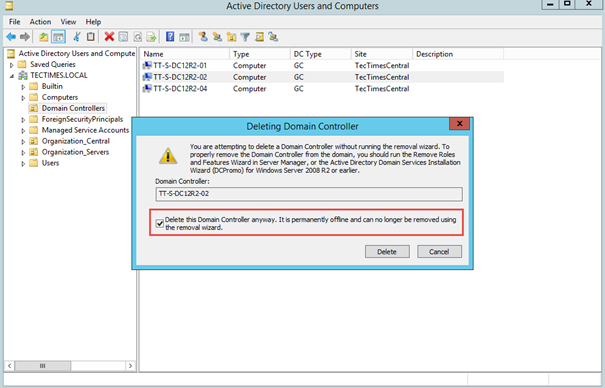Go up one level in toolbar
This screenshot has height=388, width=605.
[44, 37]
